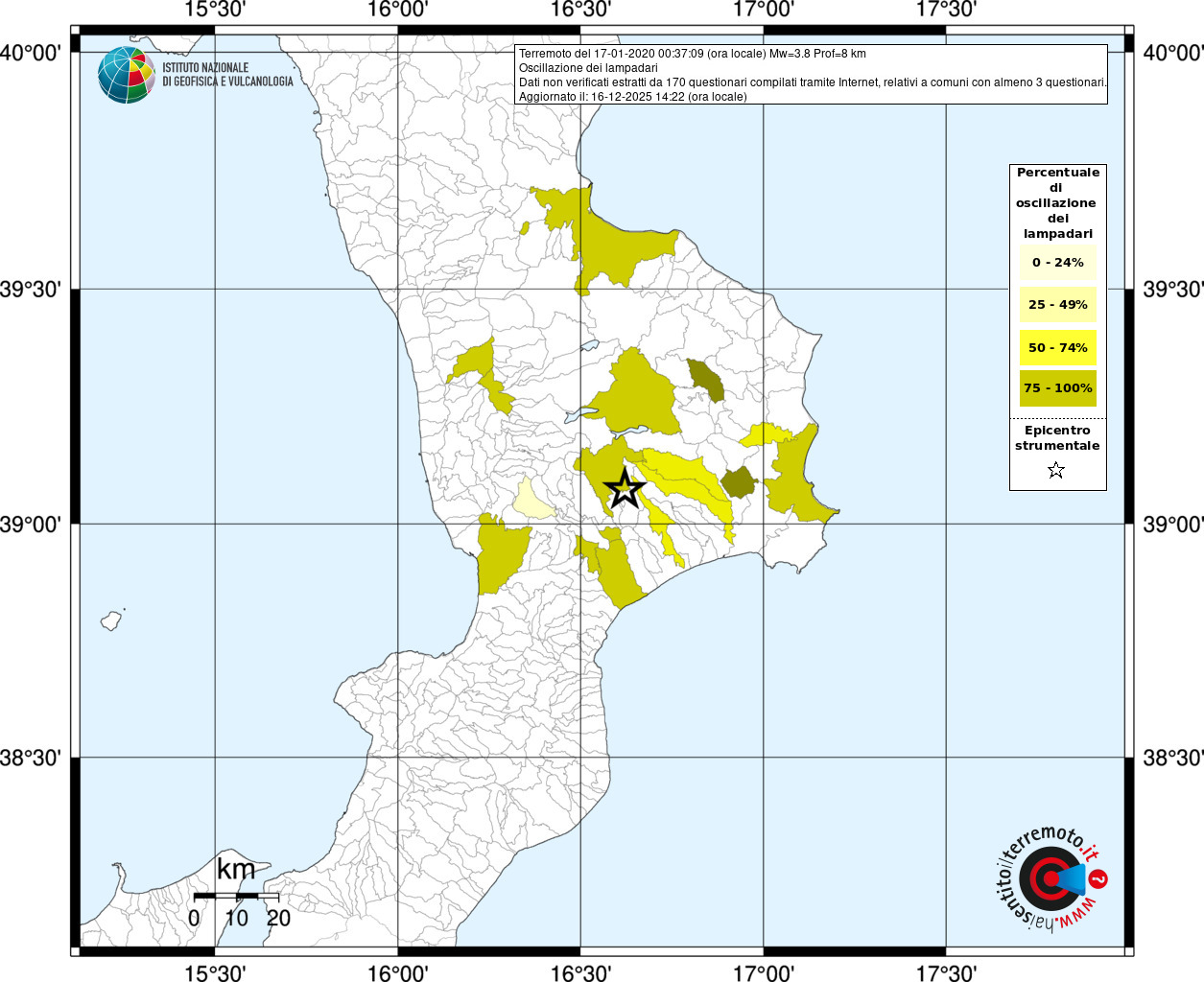The width and height of the screenshot is (1204, 982).
Task: Pick the 25 - 49% legend swatch
Action: (x=1057, y=305)
